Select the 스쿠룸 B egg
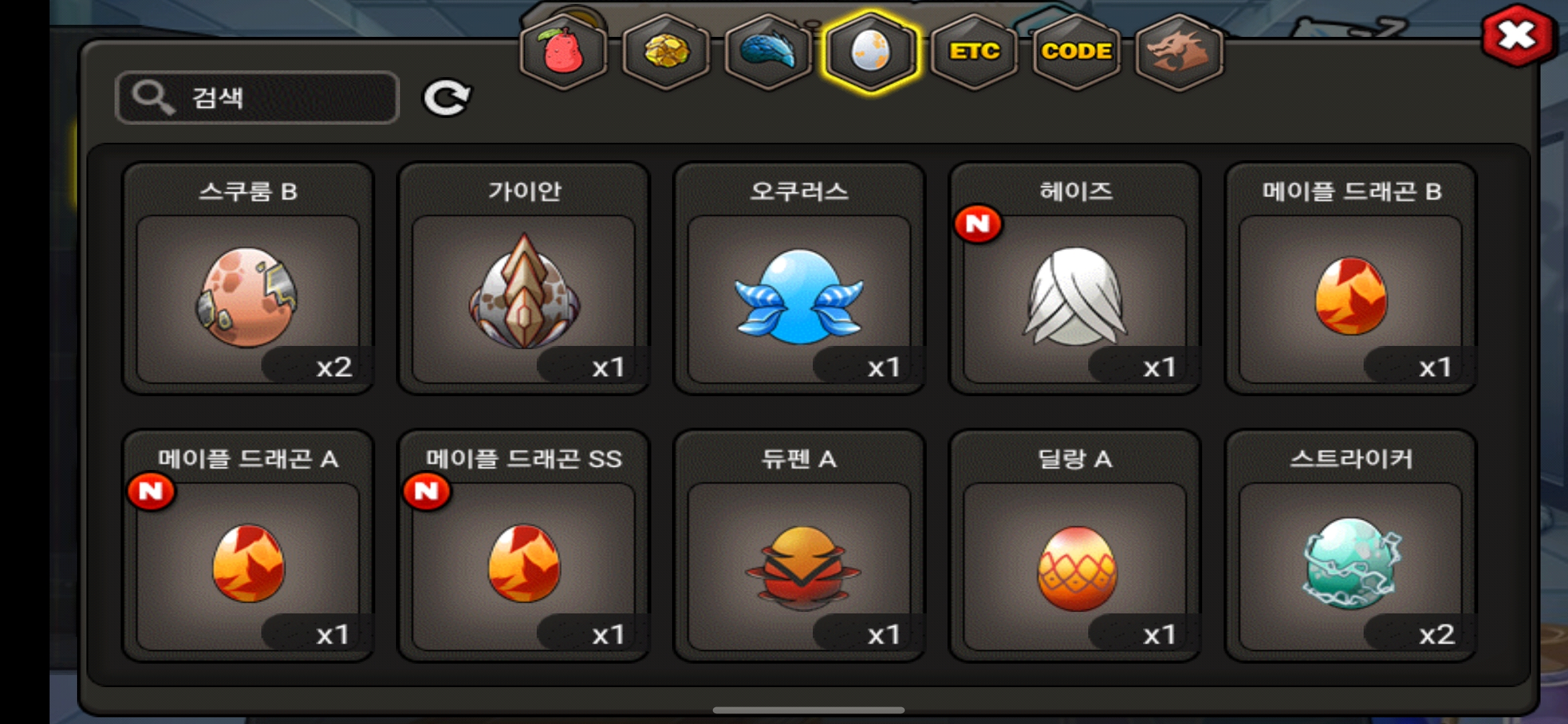The width and height of the screenshot is (1568, 724). pyautogui.click(x=248, y=278)
